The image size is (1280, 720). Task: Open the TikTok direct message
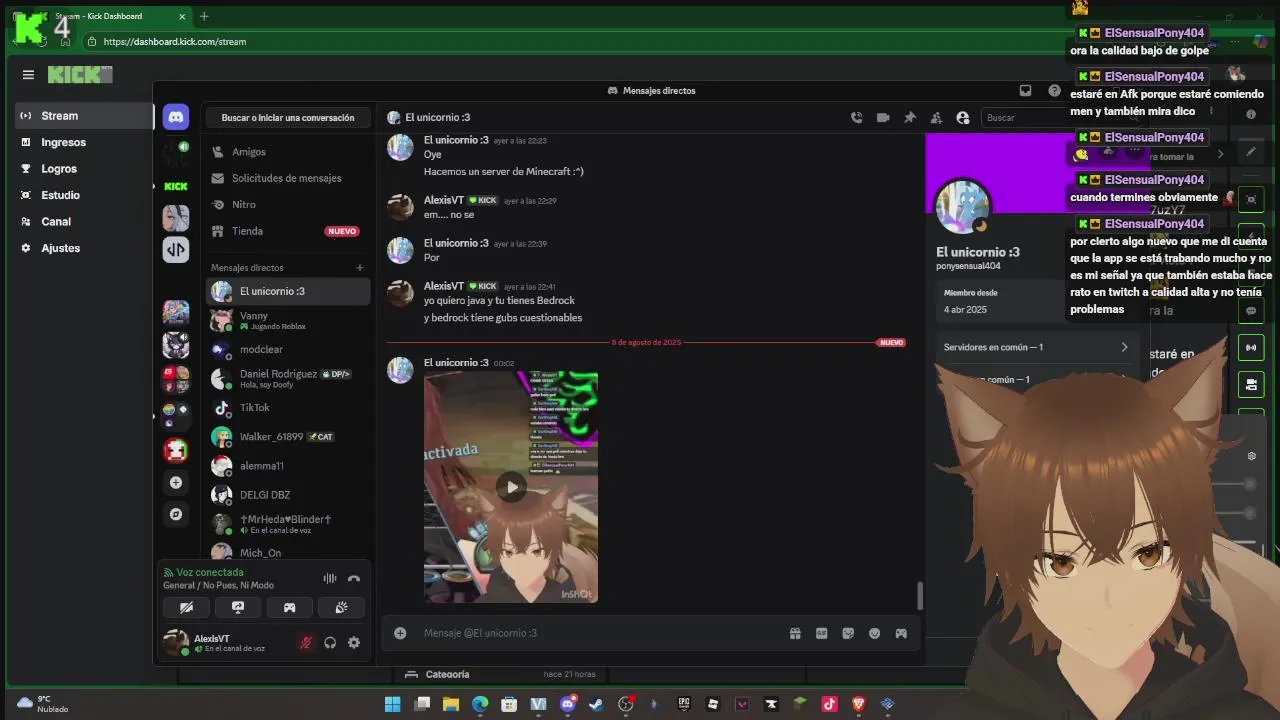(x=289, y=407)
